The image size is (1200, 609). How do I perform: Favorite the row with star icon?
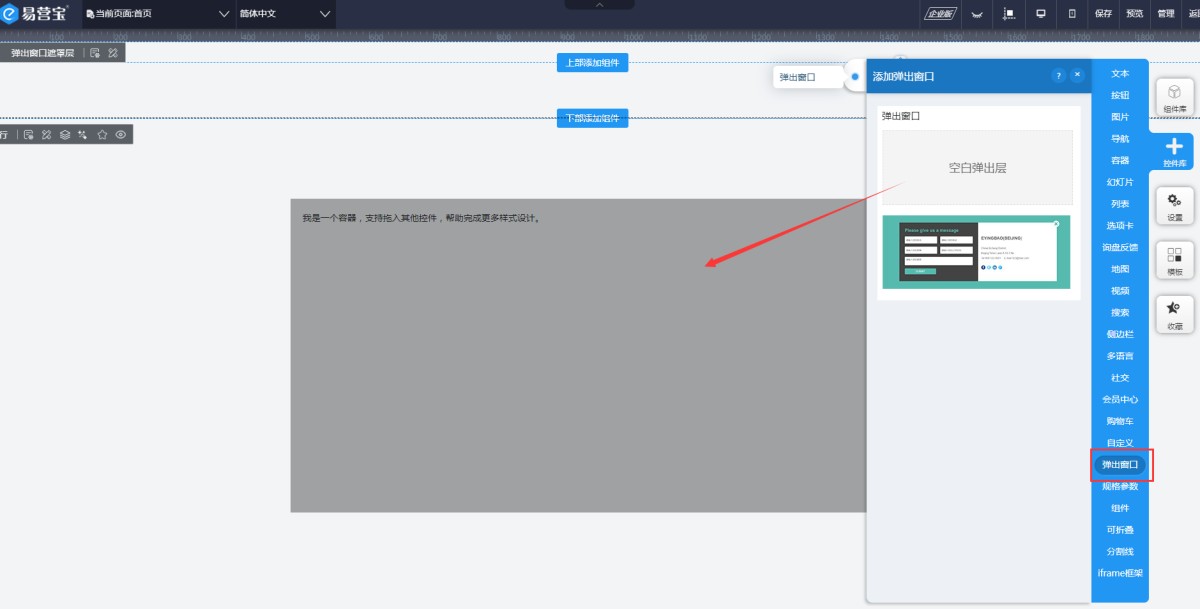pos(102,134)
